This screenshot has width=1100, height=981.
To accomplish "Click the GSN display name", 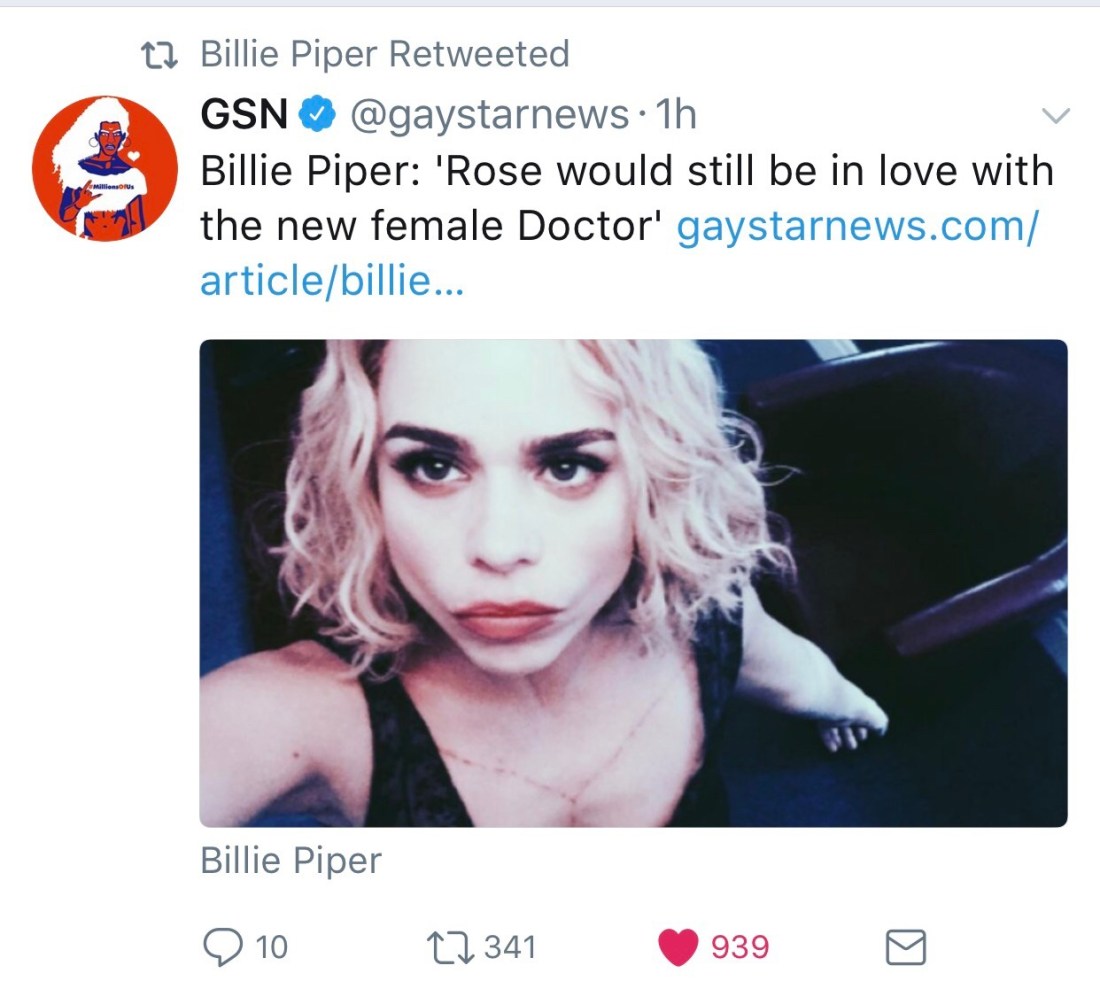I will point(245,116).
